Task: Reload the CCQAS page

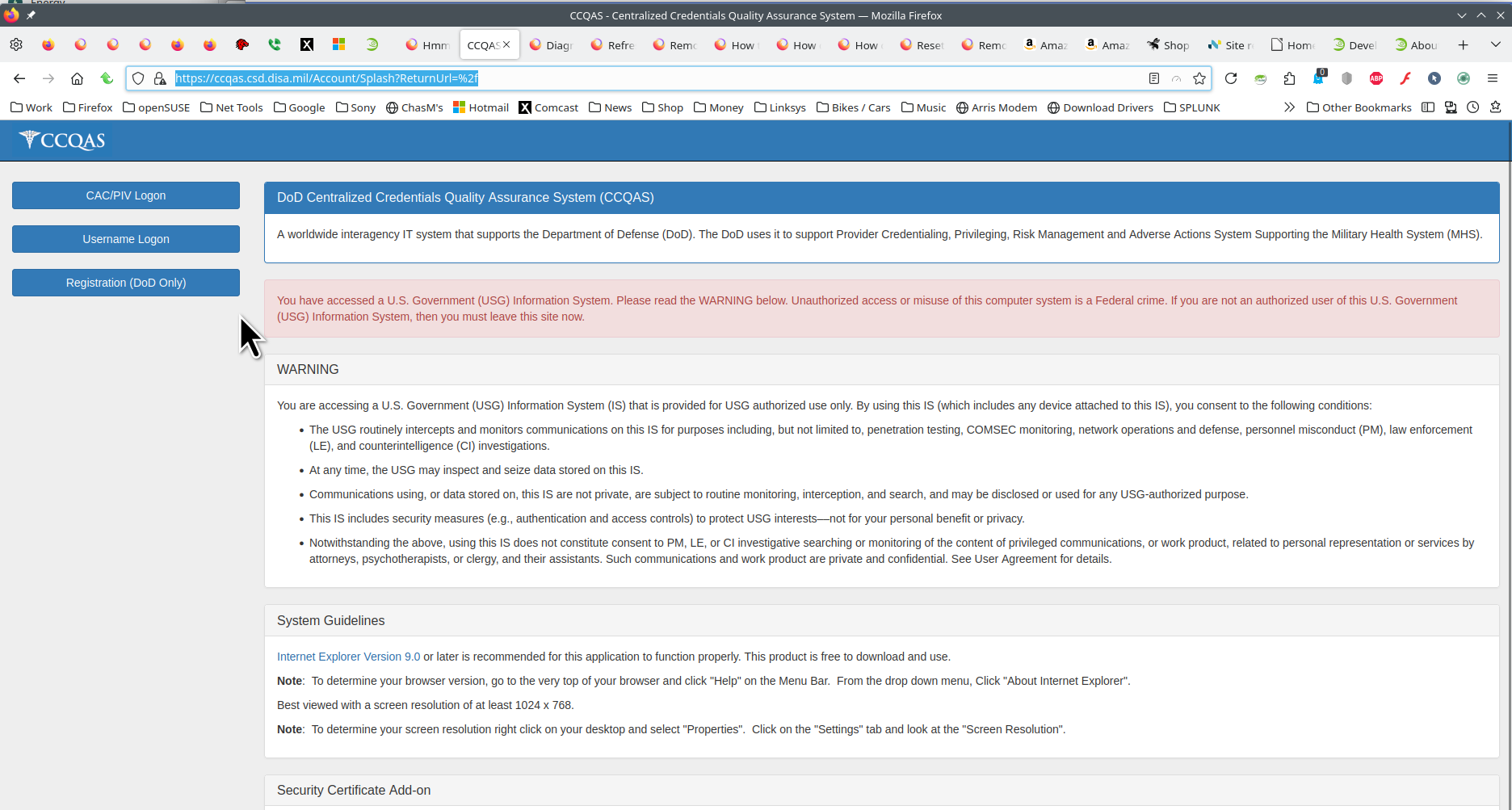Action: pyautogui.click(x=1231, y=78)
